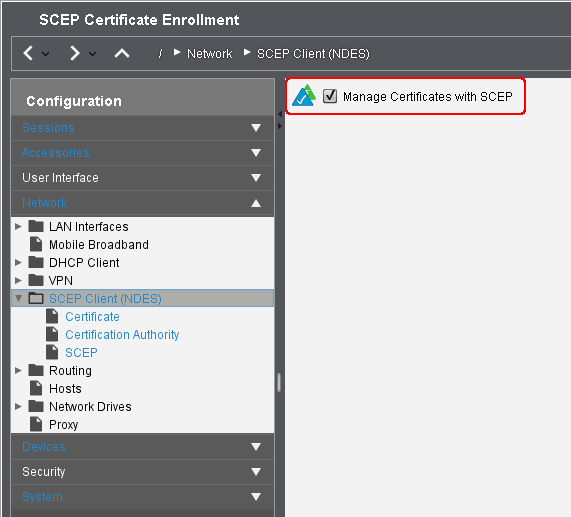
Task: Collapse the SCEP Client (NDES) node
Action: coord(18,299)
